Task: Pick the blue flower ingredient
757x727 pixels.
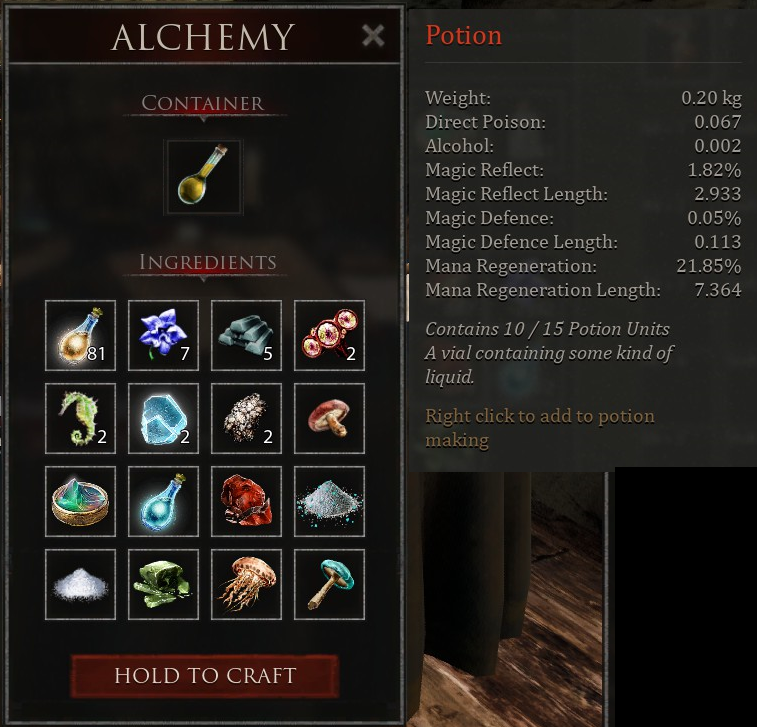Action: tap(163, 336)
